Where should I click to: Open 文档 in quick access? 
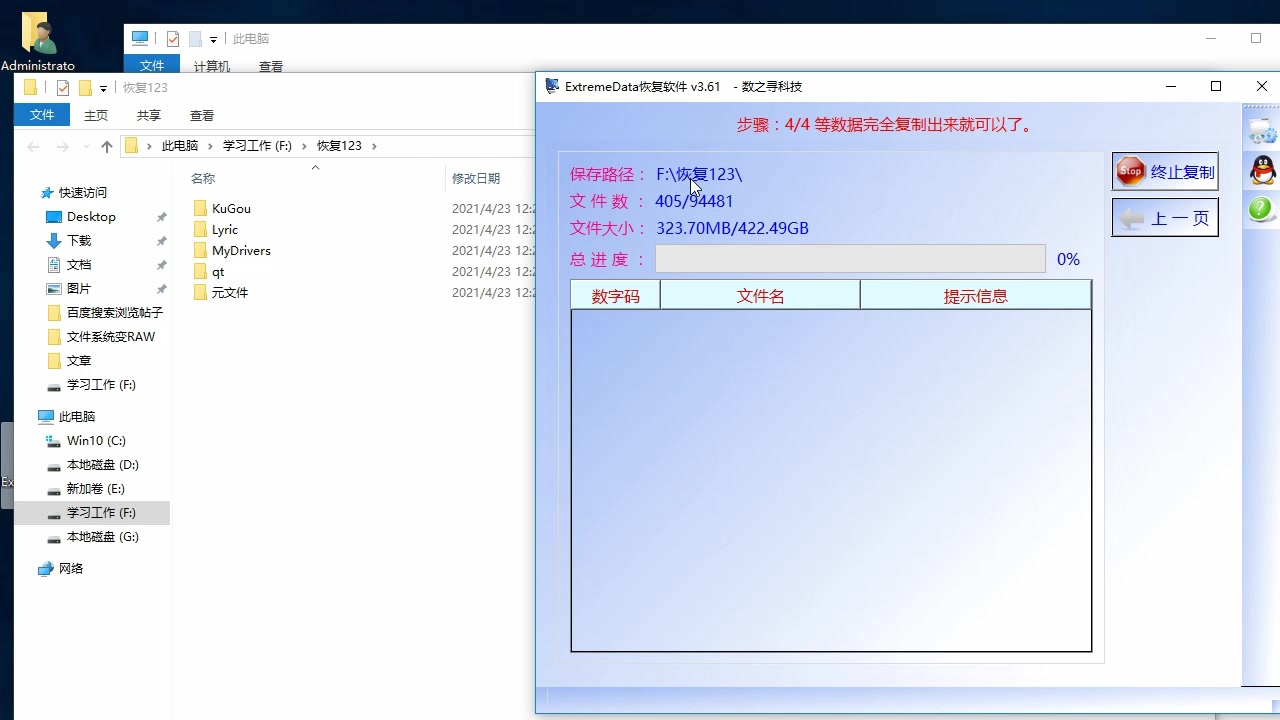[x=79, y=265]
